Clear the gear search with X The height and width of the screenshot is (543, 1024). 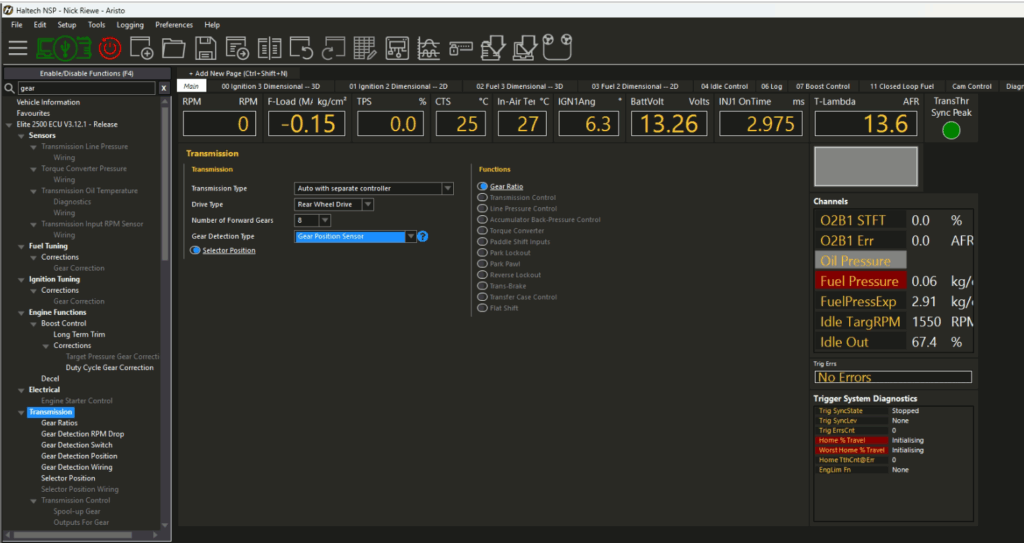[x=164, y=88]
